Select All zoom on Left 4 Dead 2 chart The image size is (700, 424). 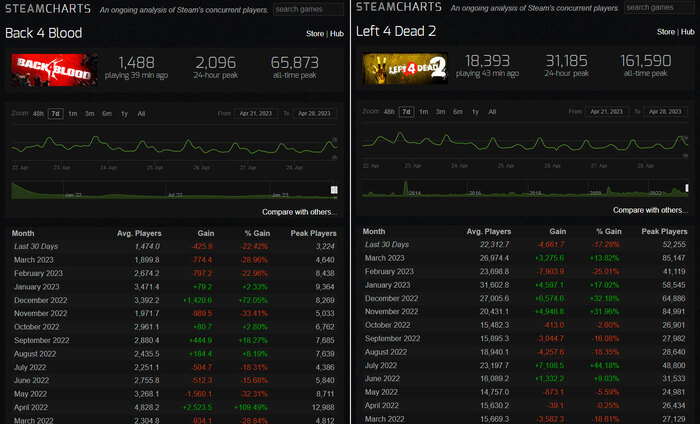(492, 112)
